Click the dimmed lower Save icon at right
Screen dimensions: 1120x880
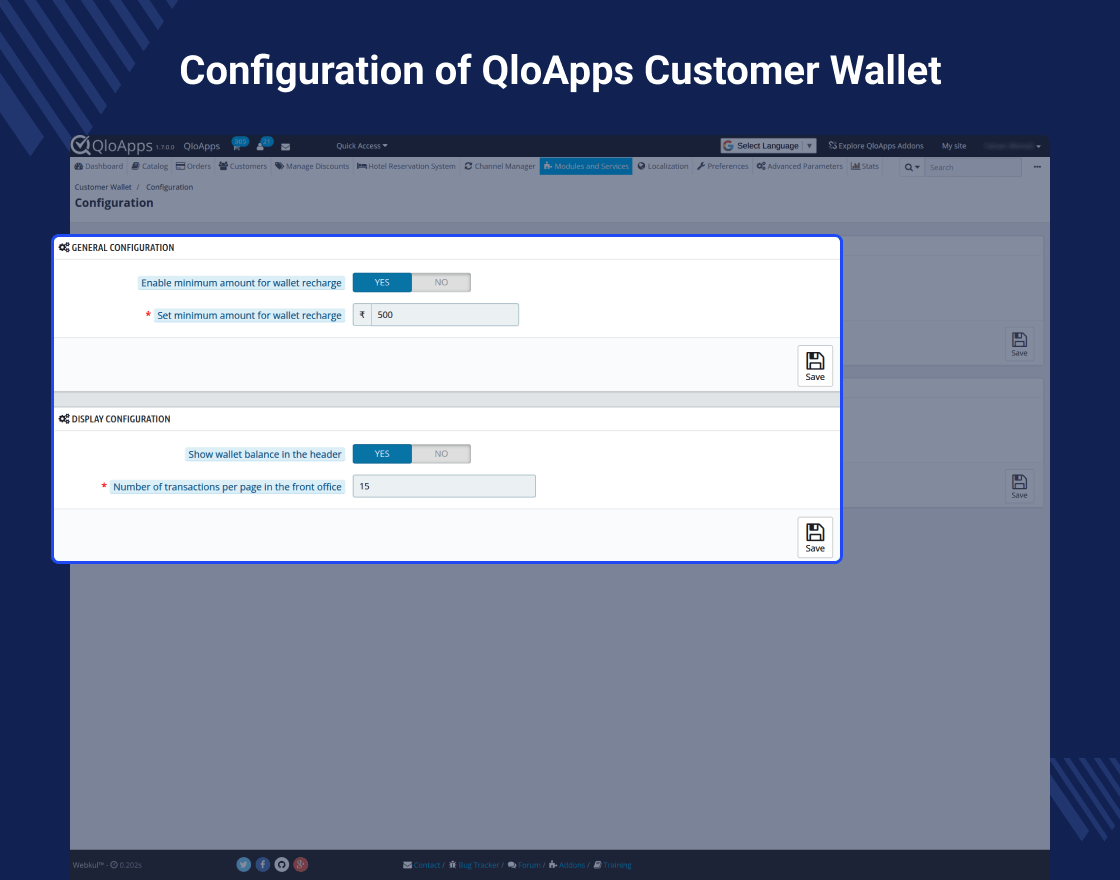coord(1019,486)
